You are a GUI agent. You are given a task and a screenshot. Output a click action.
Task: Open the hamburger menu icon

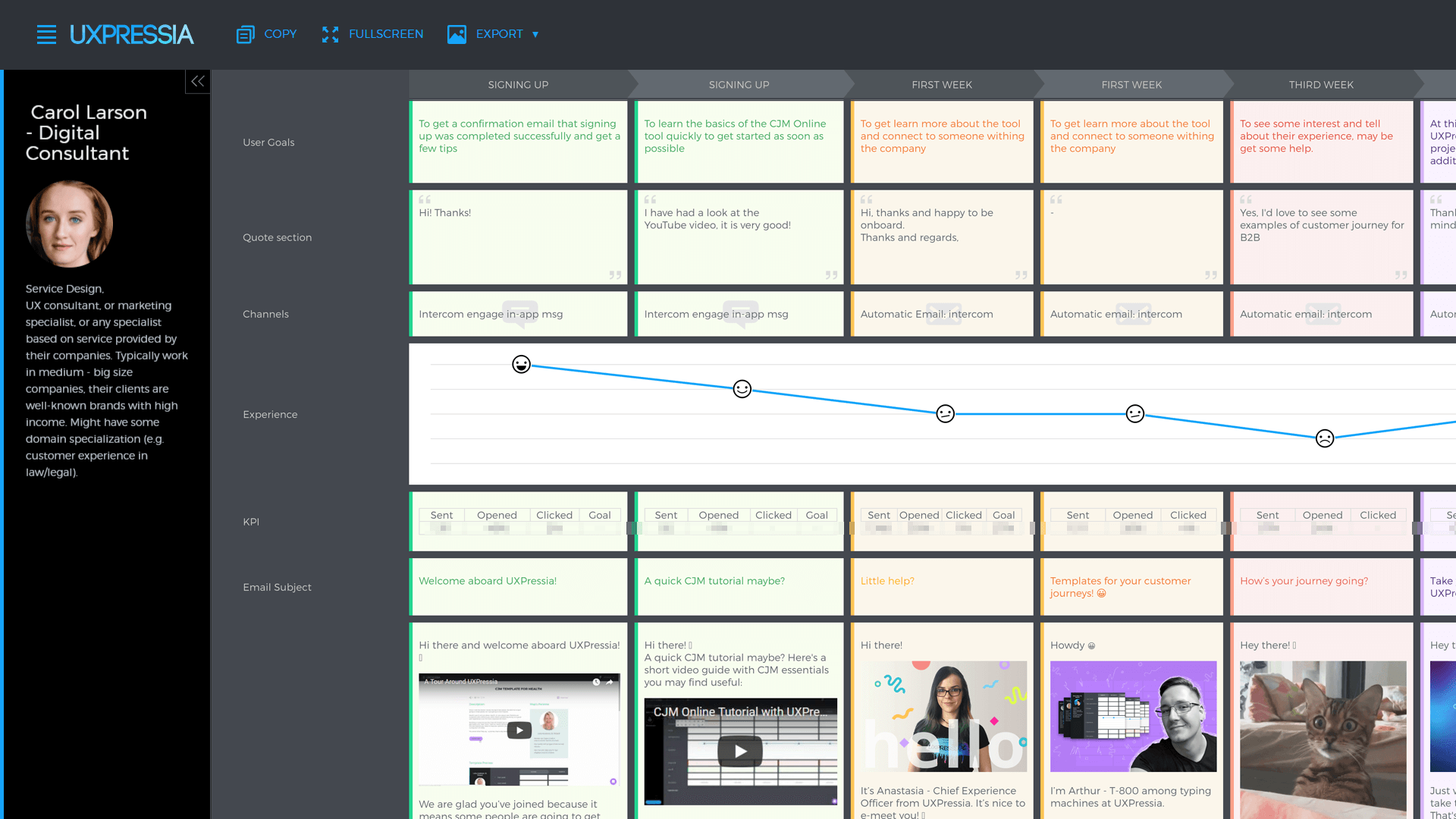[46, 34]
